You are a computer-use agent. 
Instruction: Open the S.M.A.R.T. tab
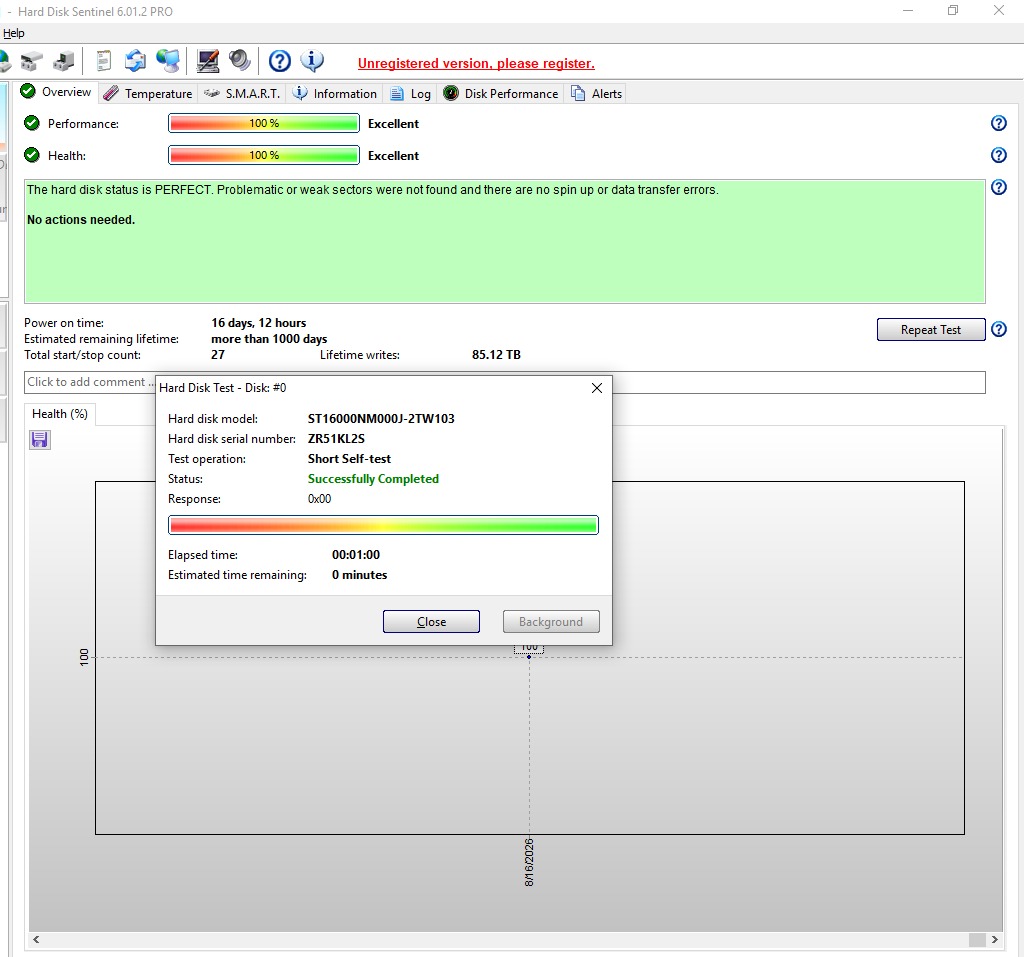click(x=242, y=93)
